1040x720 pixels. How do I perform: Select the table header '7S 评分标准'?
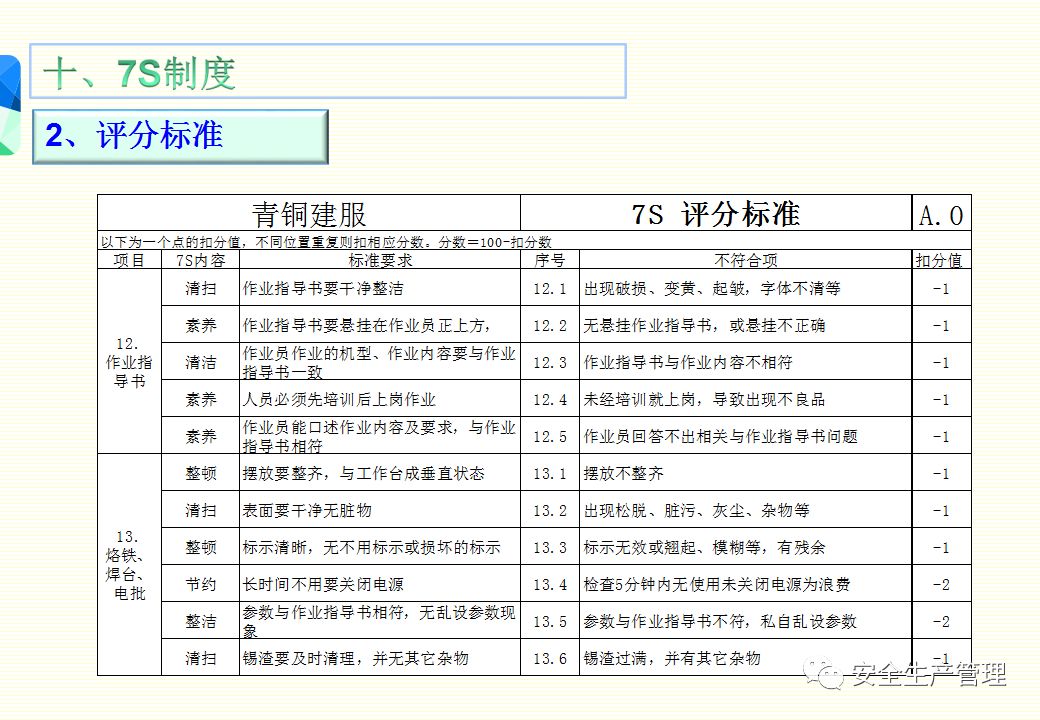point(716,213)
